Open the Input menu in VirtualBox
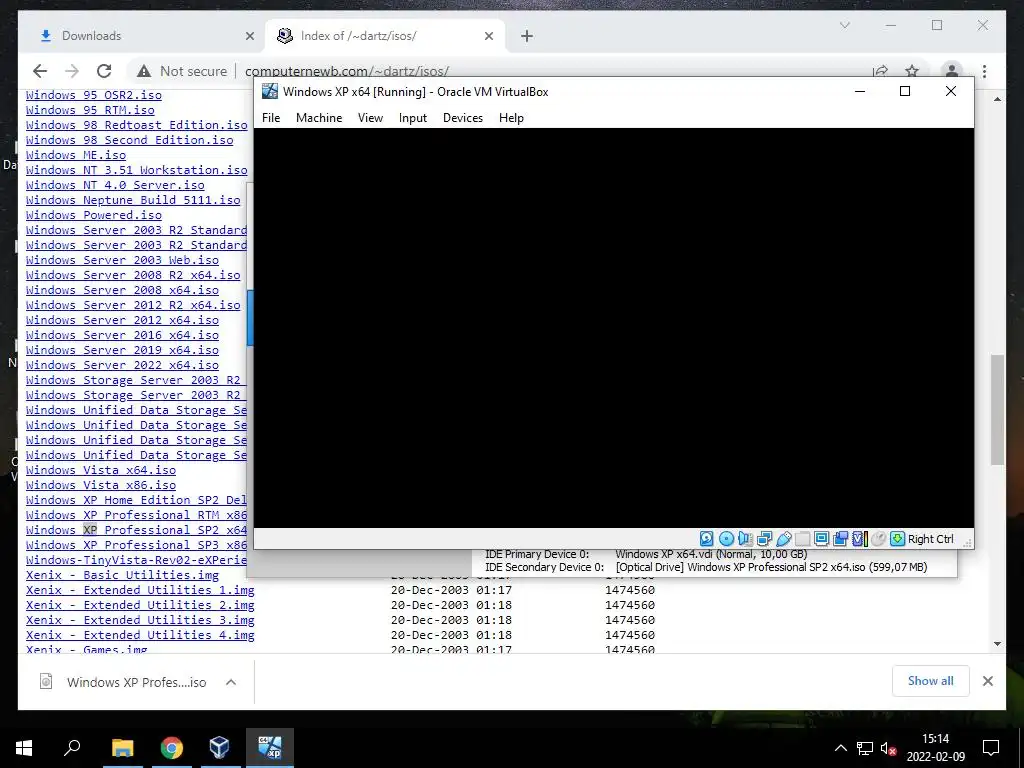This screenshot has height=768, width=1024. pyautogui.click(x=413, y=118)
